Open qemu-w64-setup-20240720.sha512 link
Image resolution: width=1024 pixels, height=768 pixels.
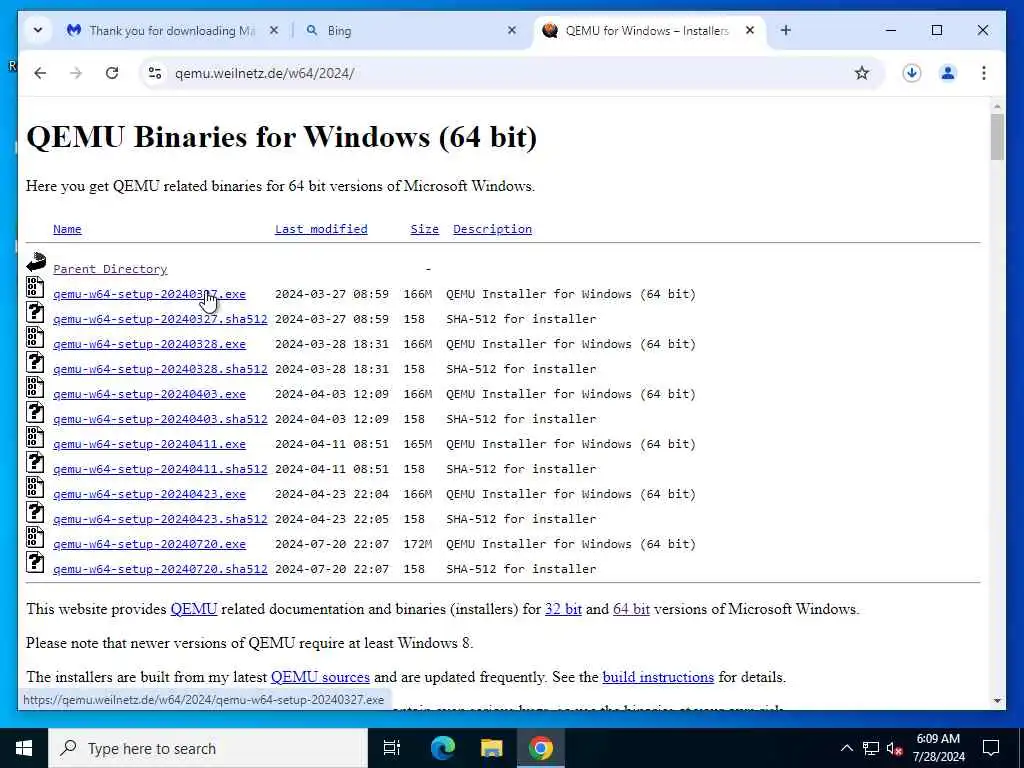click(160, 569)
